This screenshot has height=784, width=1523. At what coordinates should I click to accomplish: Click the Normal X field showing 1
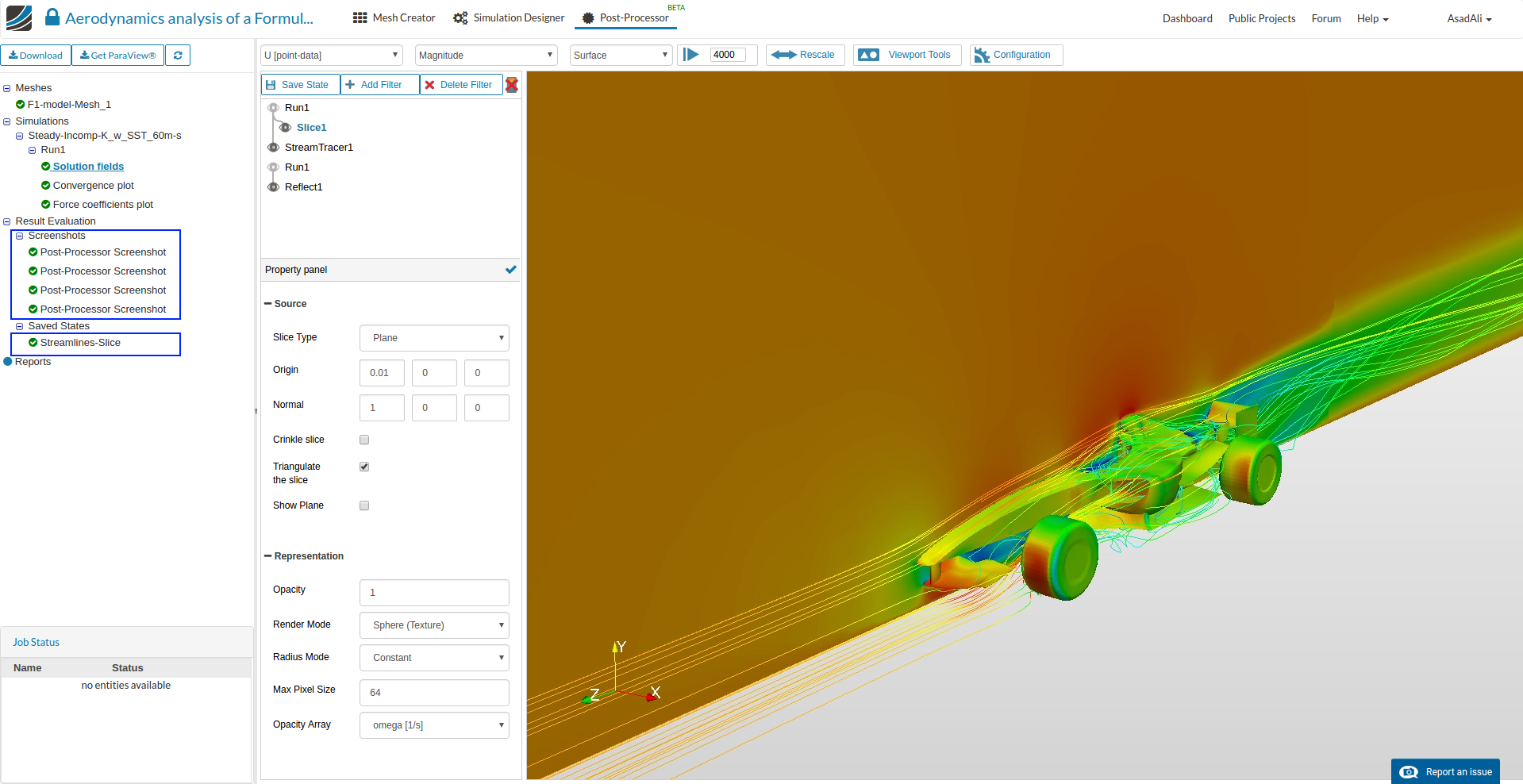click(x=382, y=408)
